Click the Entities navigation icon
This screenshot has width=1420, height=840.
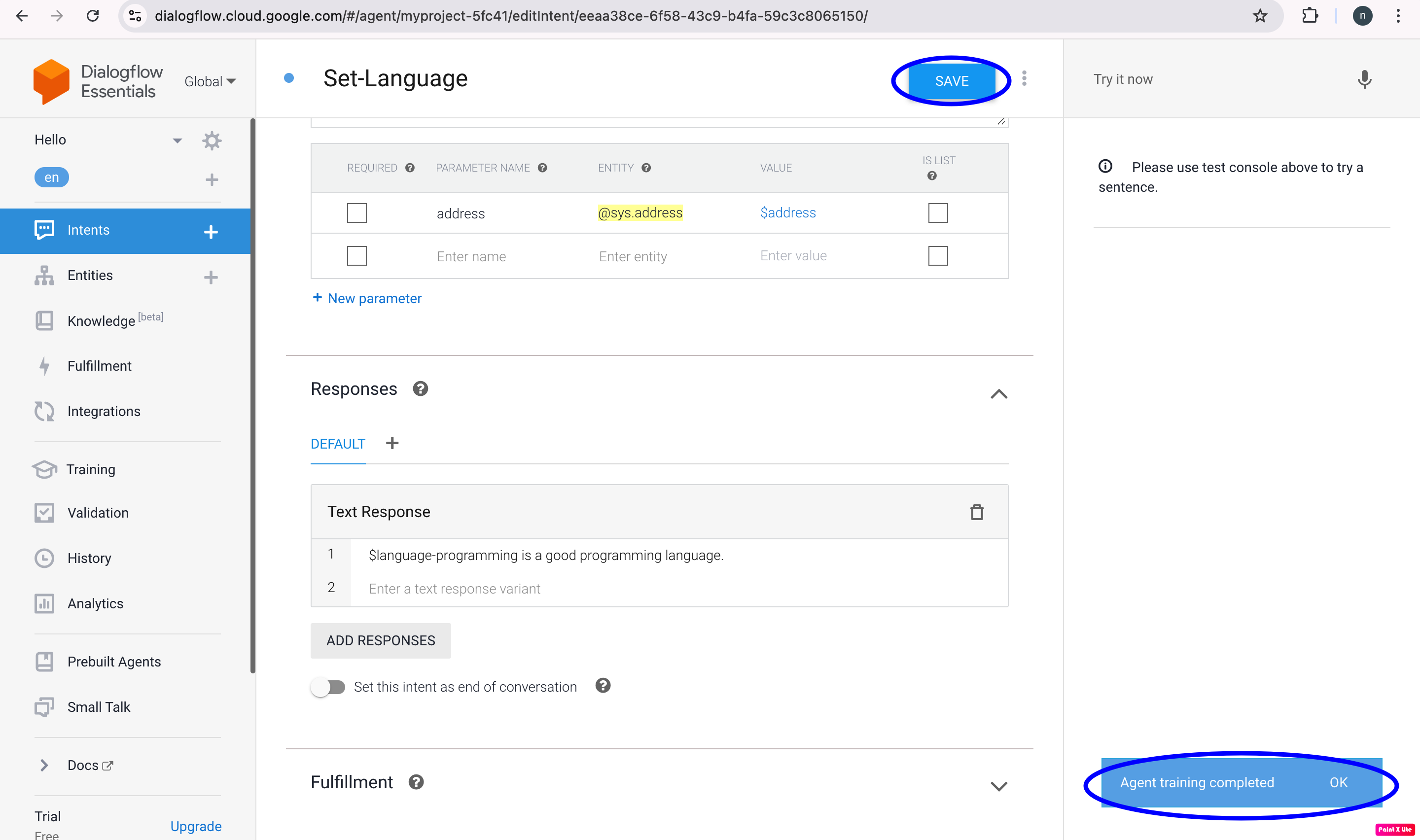44,276
